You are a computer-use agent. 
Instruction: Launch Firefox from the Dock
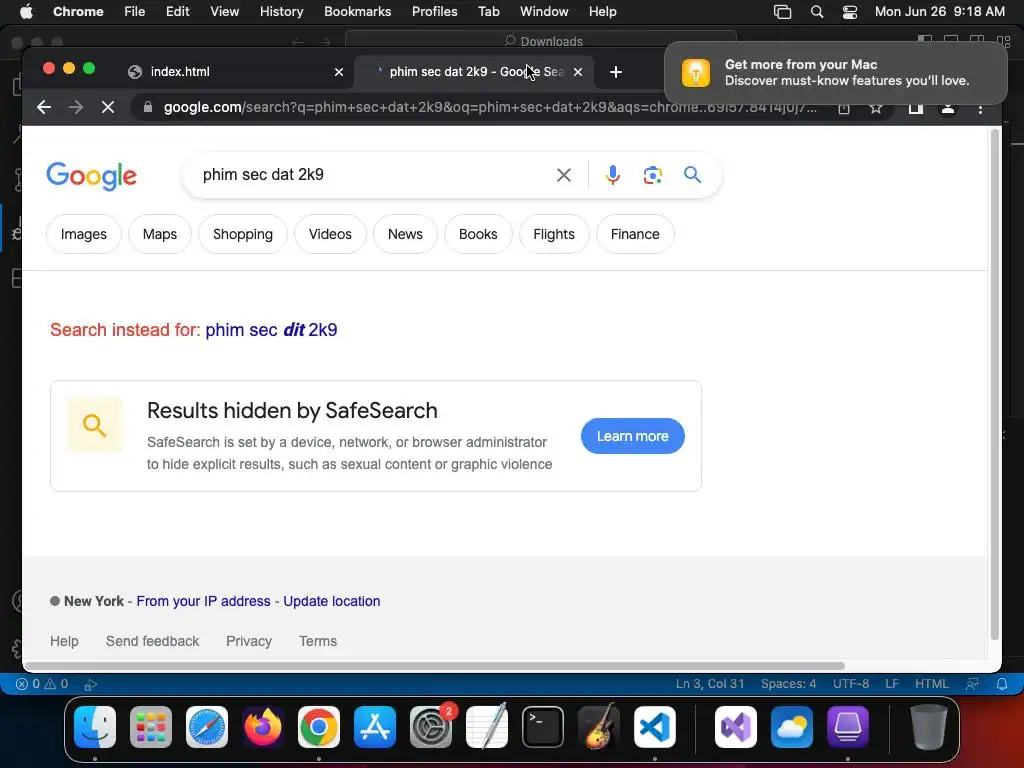(263, 727)
